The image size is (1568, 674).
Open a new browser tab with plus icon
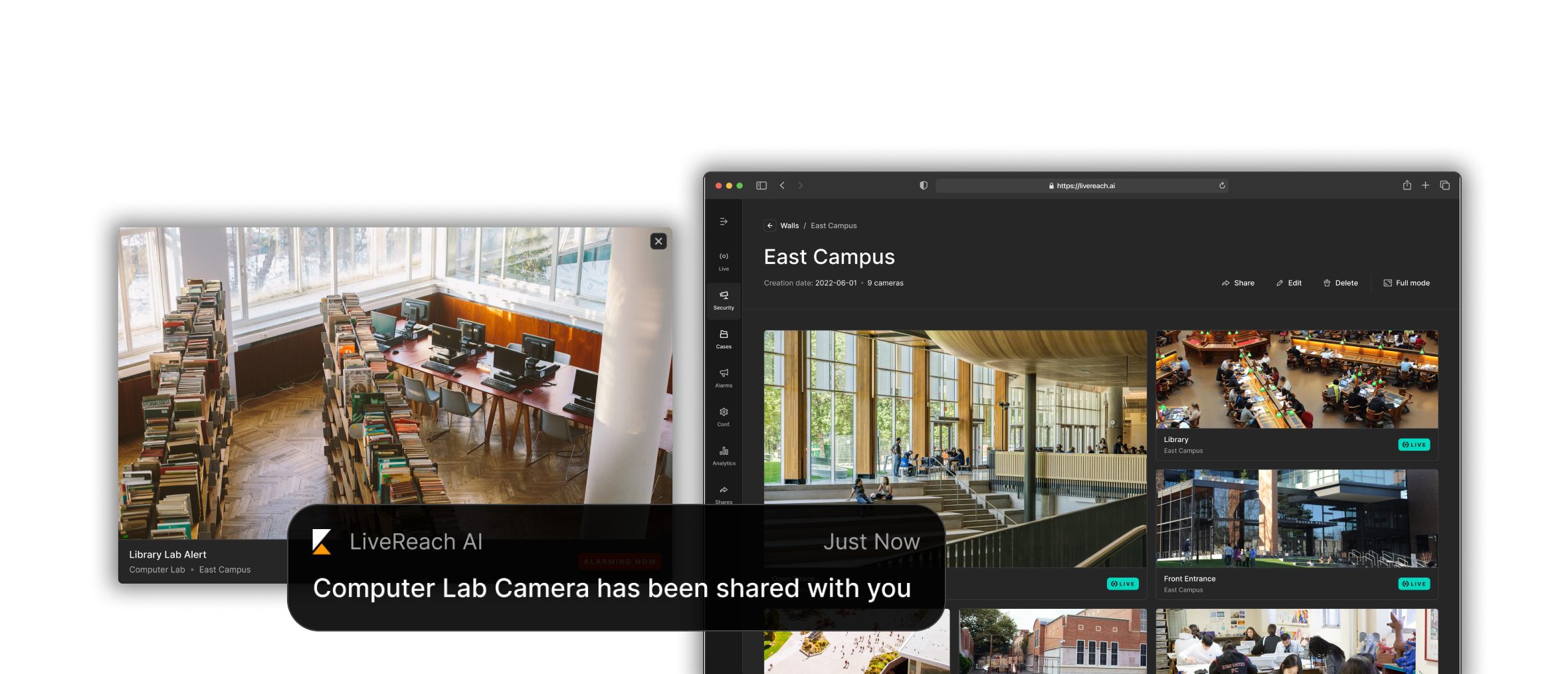point(1425,185)
